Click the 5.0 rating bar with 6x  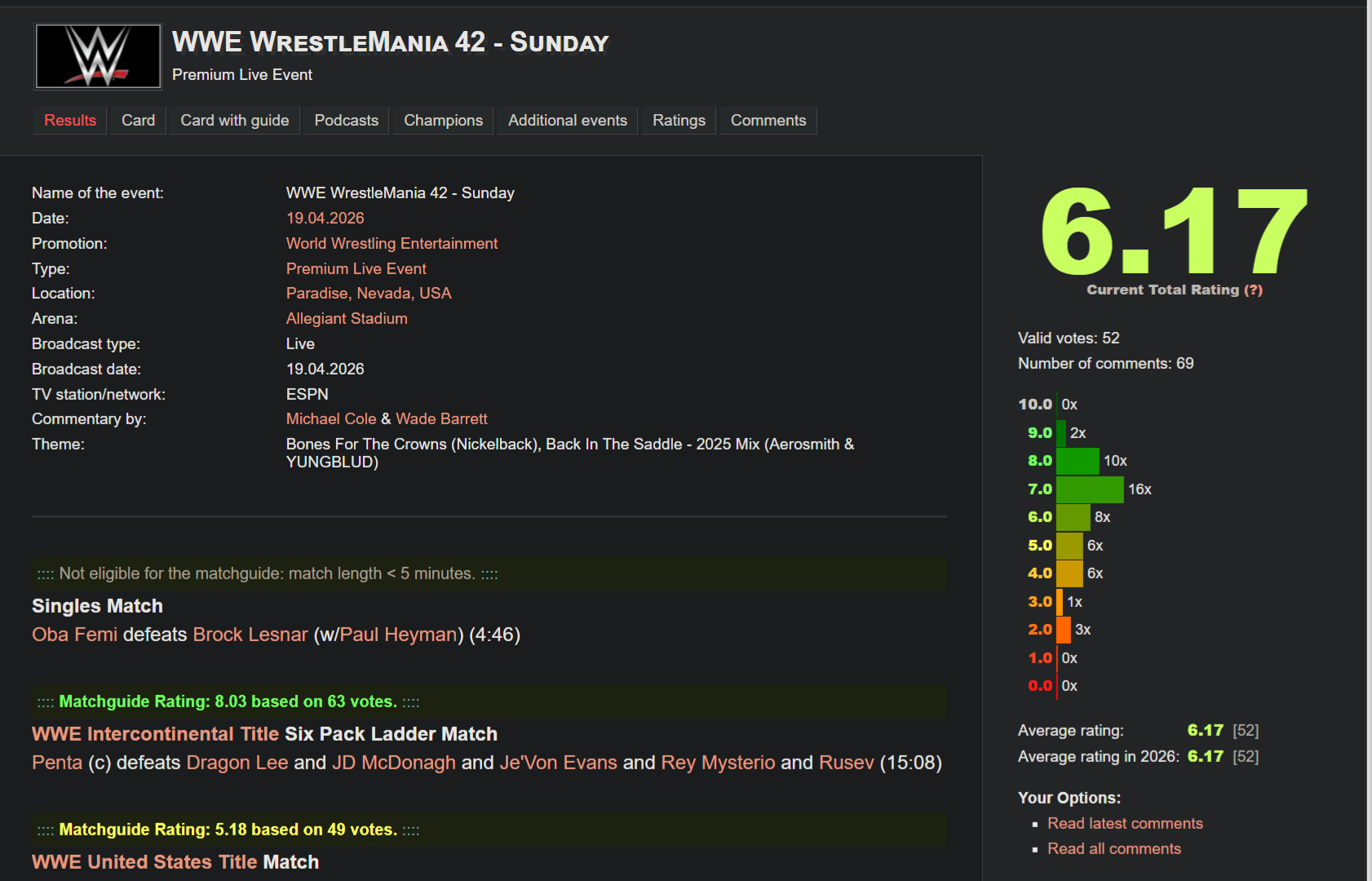click(1069, 546)
